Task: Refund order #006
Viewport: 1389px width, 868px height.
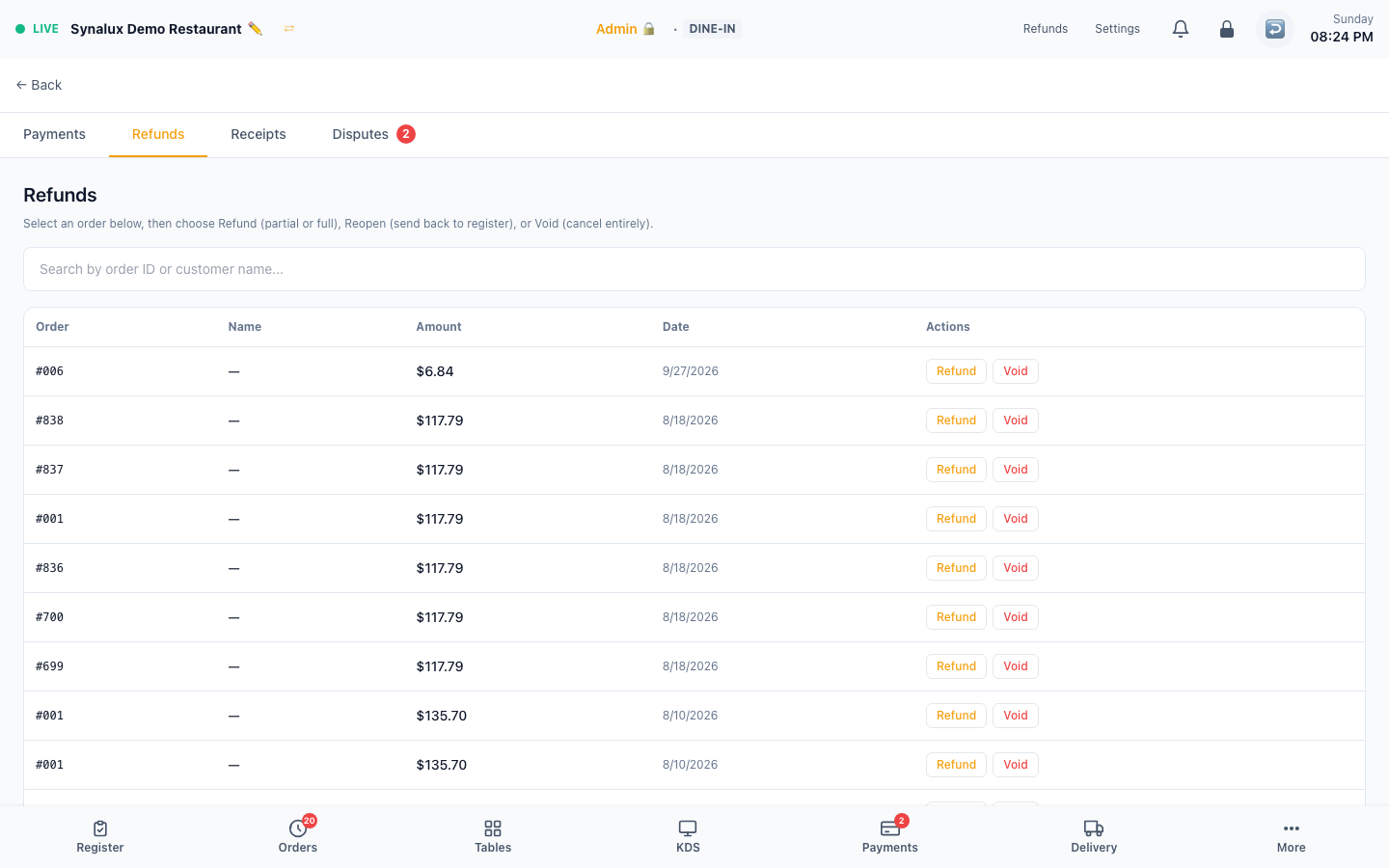Action: point(956,371)
